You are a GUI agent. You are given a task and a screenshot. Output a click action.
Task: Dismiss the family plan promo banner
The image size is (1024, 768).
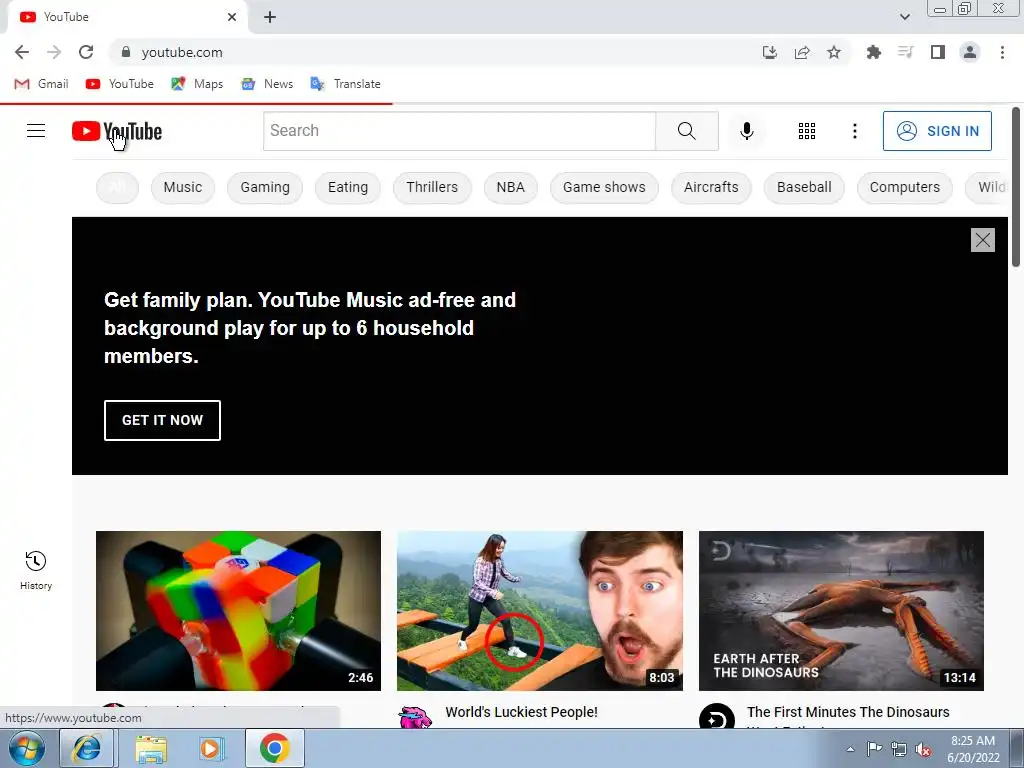(x=982, y=240)
